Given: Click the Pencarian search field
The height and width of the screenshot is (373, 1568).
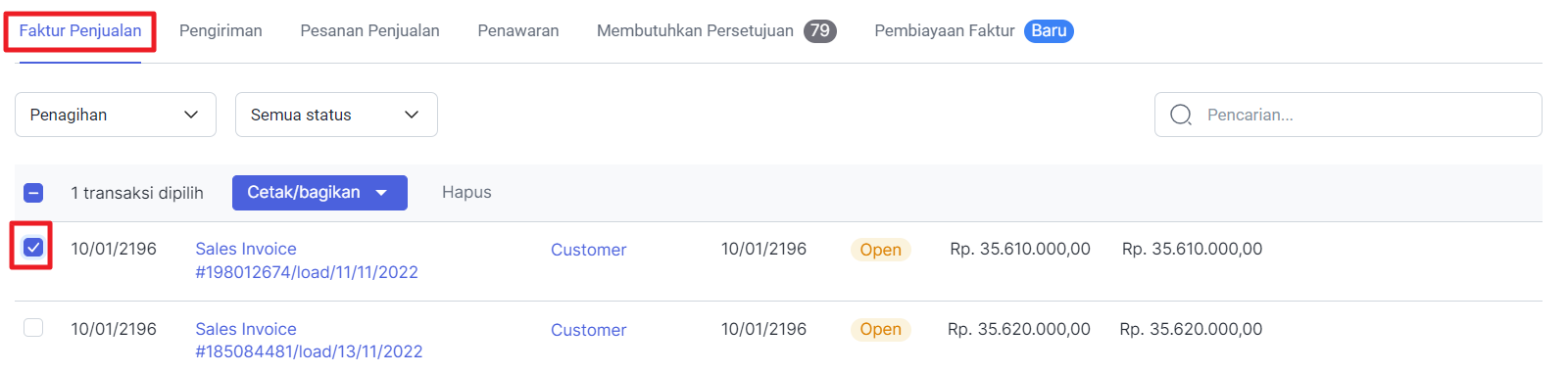Looking at the screenshot, I should [x=1347, y=115].
